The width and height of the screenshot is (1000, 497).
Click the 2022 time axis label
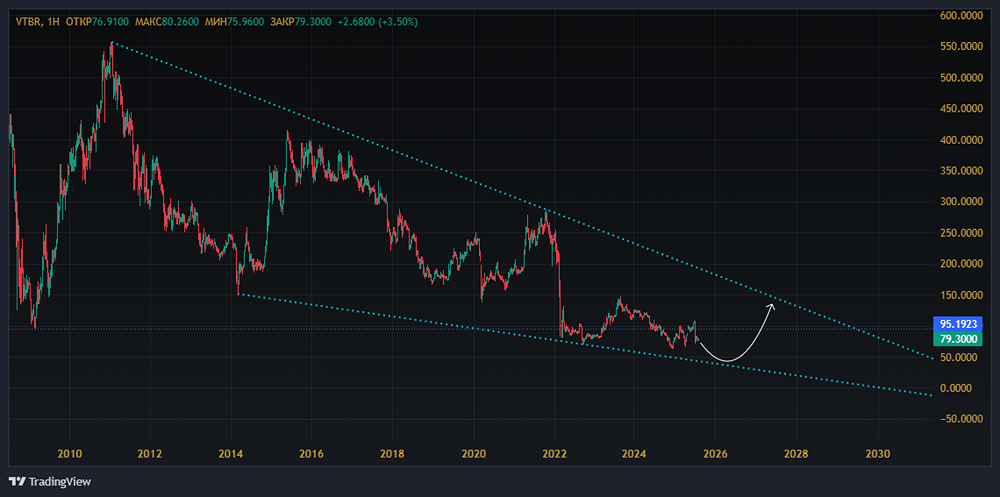[554, 454]
